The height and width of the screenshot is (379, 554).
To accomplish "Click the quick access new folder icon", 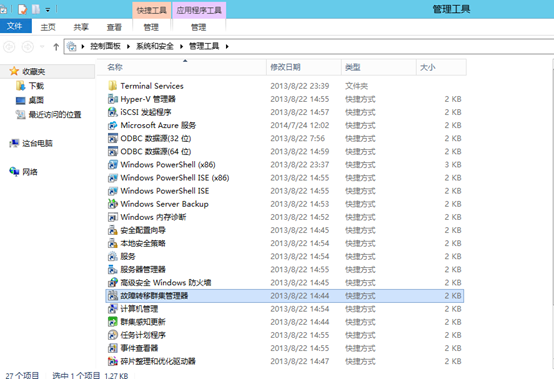I will coord(36,10).
